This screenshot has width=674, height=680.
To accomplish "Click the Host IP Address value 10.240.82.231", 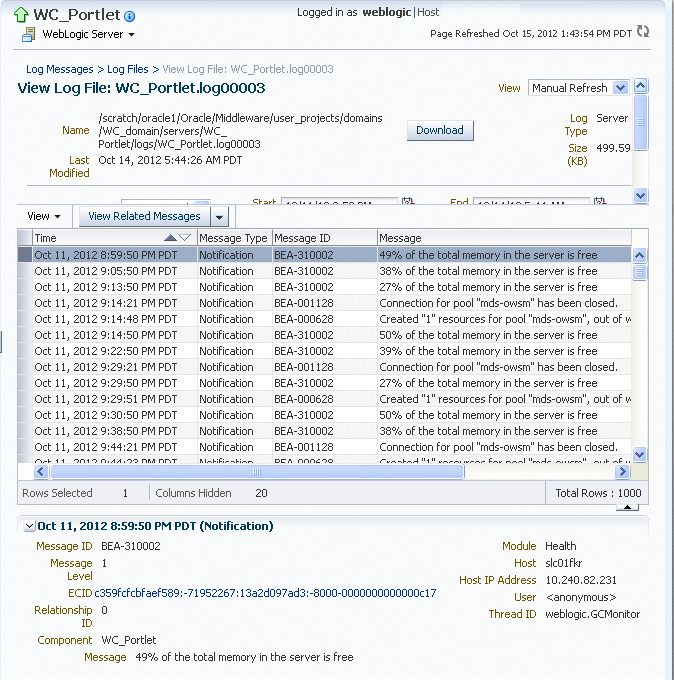I will [581, 580].
